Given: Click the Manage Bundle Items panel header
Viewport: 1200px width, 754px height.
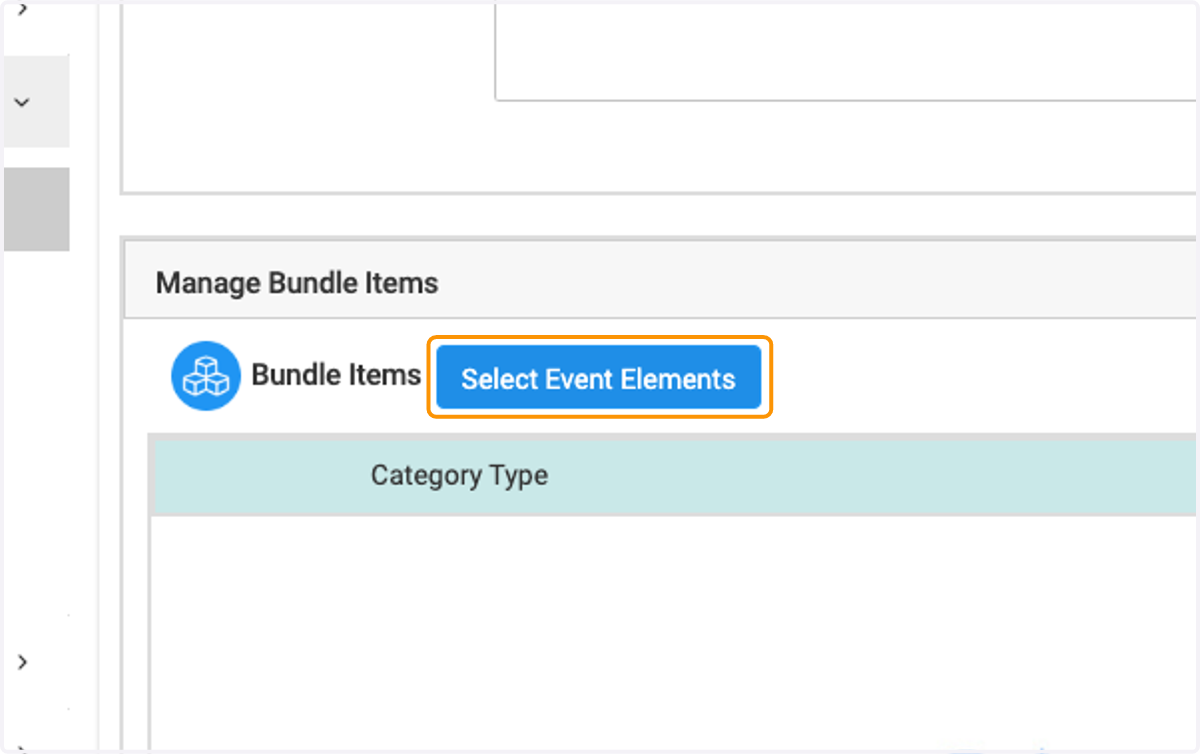Looking at the screenshot, I should tap(660, 282).
